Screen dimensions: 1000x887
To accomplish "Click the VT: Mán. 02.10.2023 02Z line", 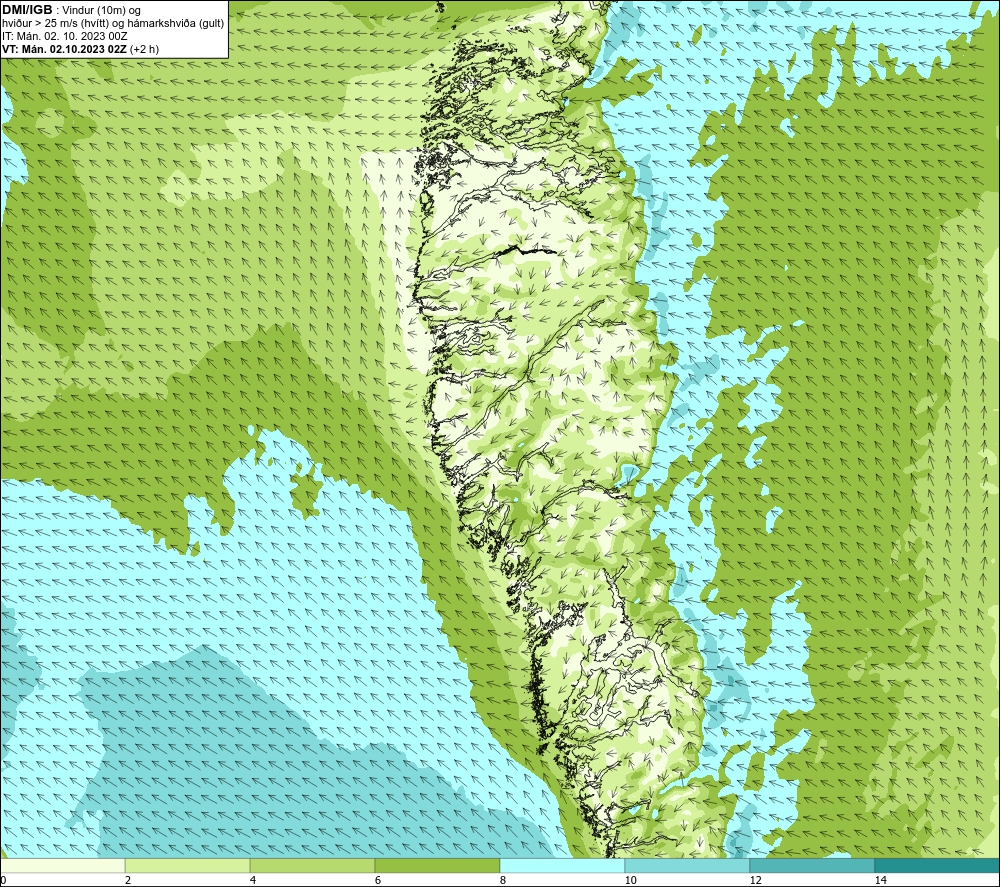I will pos(80,48).
